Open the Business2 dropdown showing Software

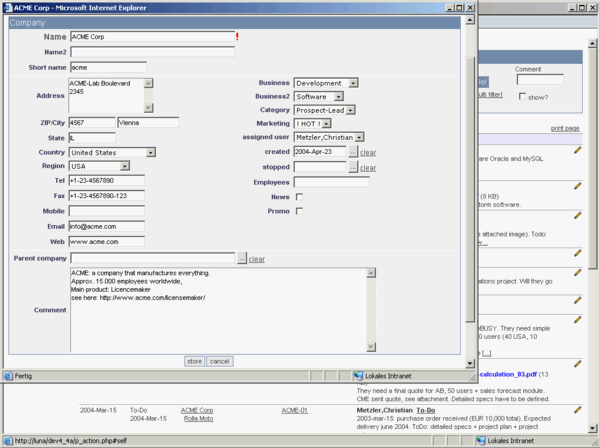(x=319, y=96)
